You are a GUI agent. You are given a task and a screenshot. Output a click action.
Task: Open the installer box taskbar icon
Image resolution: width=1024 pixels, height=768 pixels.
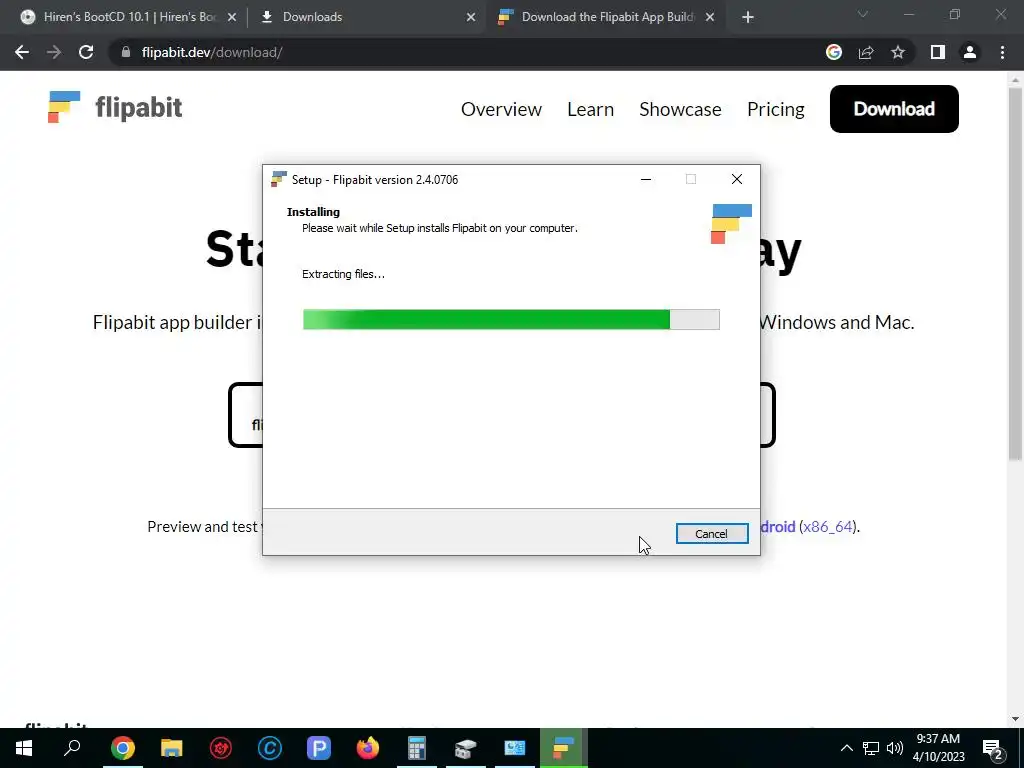point(466,748)
